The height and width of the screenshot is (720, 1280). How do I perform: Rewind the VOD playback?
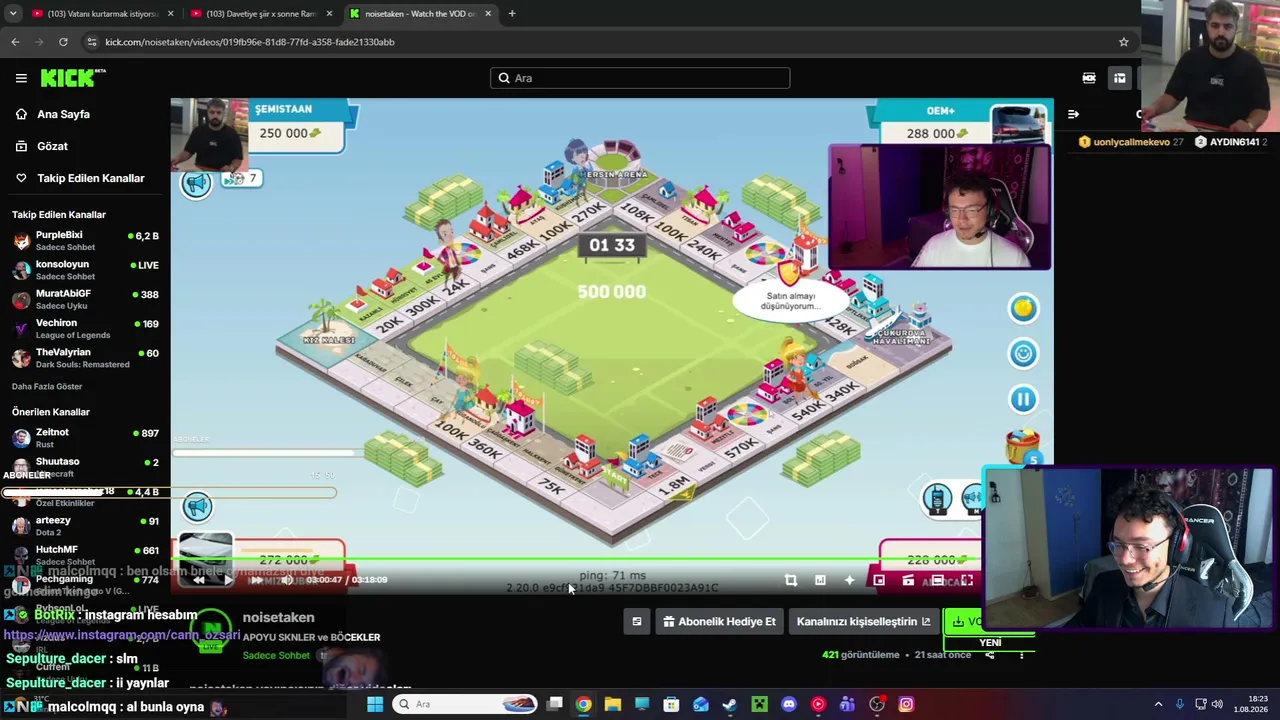[x=199, y=580]
